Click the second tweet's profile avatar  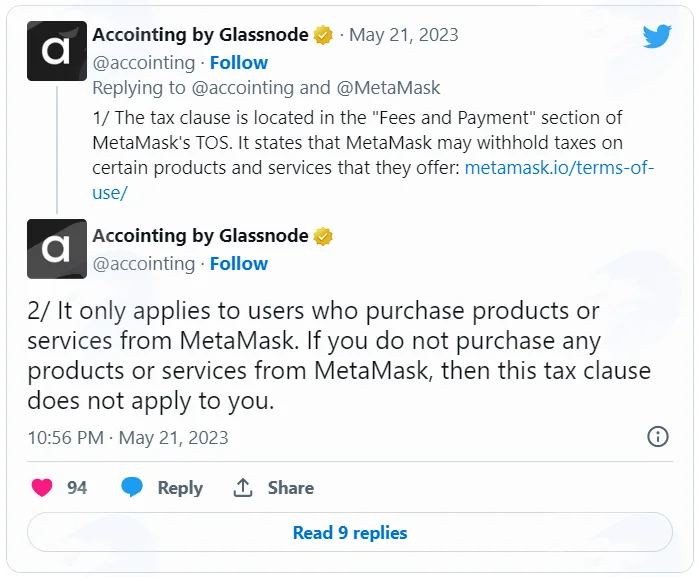point(57,248)
